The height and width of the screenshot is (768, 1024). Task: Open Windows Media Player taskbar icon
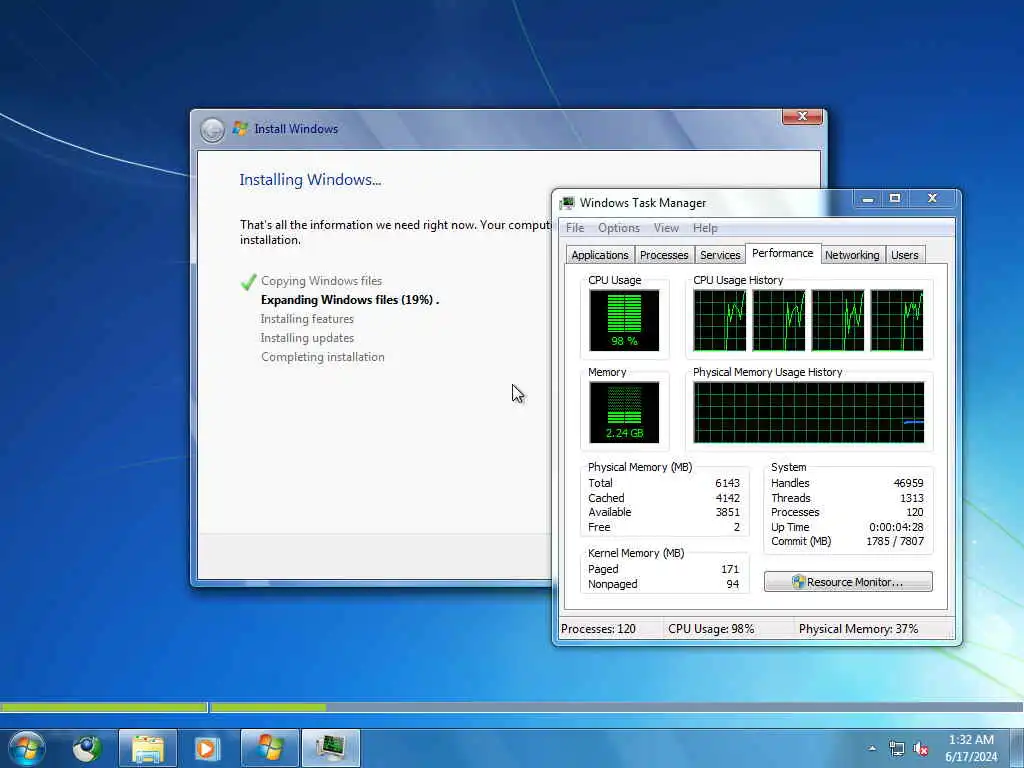[207, 748]
